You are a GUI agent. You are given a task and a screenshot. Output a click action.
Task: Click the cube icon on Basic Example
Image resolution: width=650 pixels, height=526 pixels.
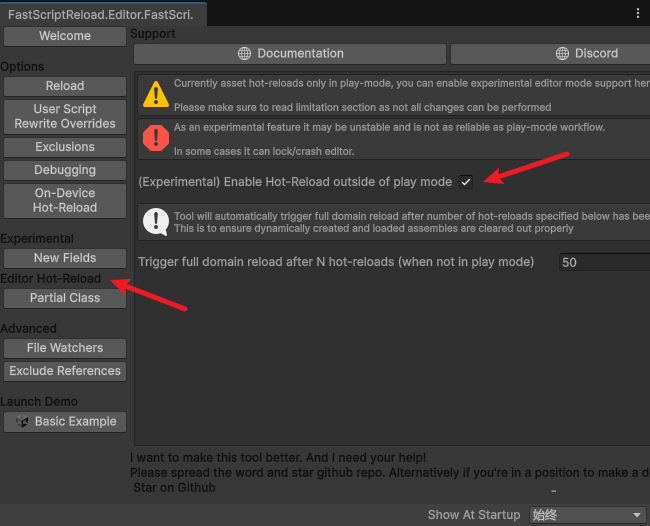22,422
